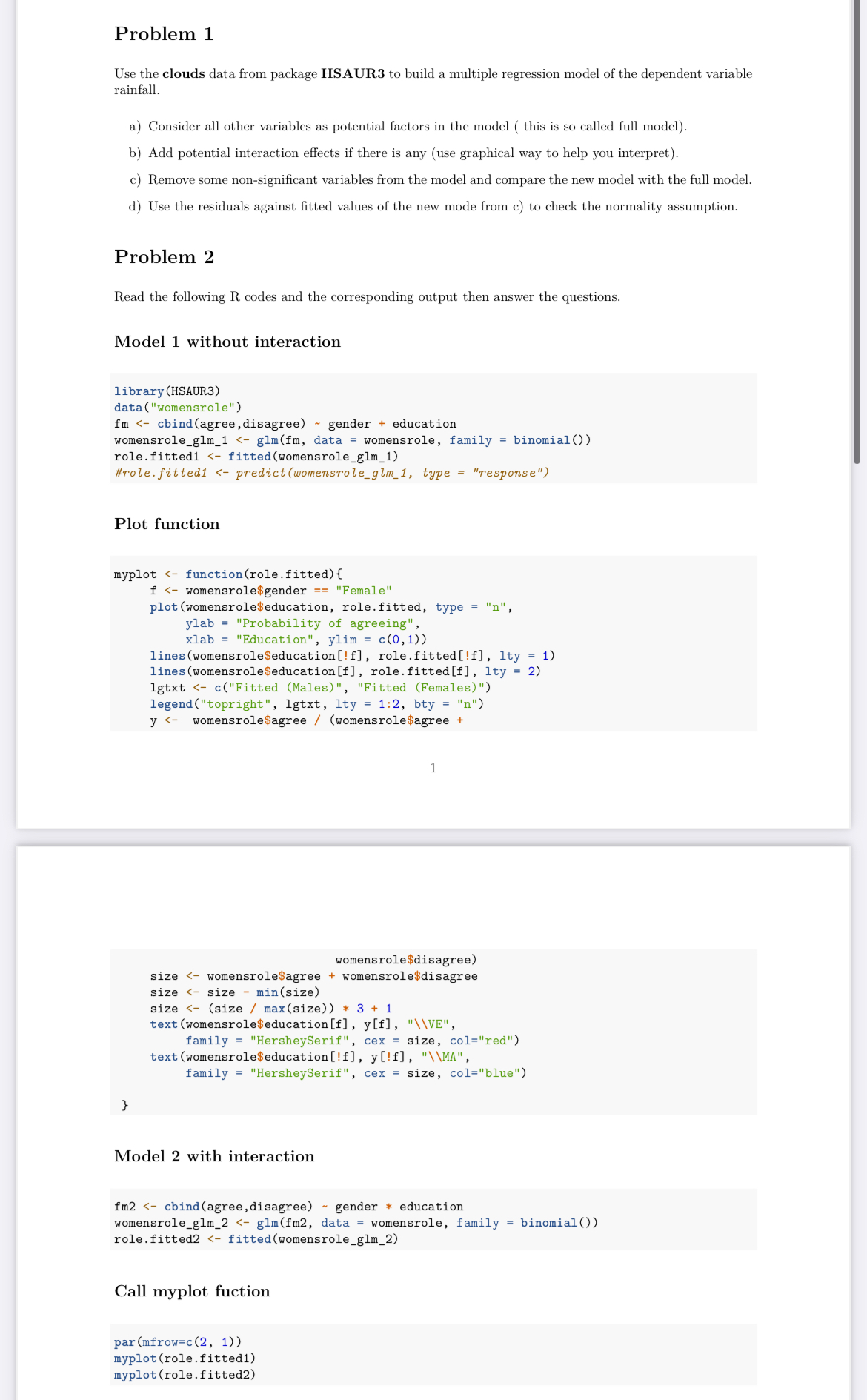Image resolution: width=867 pixels, height=1400 pixels.
Task: Click item b) about interaction effects
Action: [x=404, y=153]
